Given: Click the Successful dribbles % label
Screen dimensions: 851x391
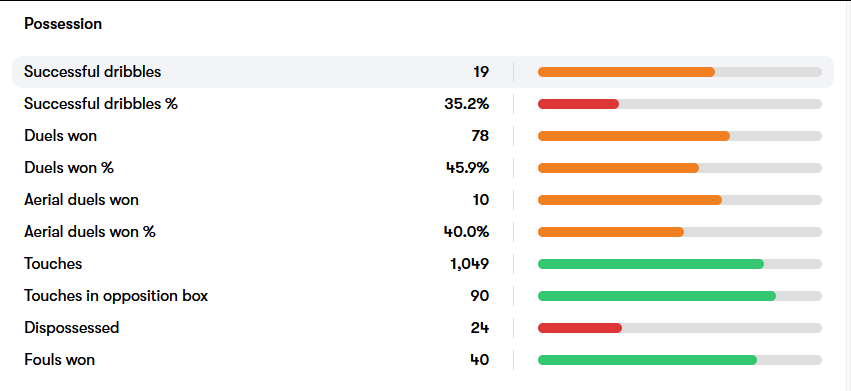Looking at the screenshot, I should point(101,104).
